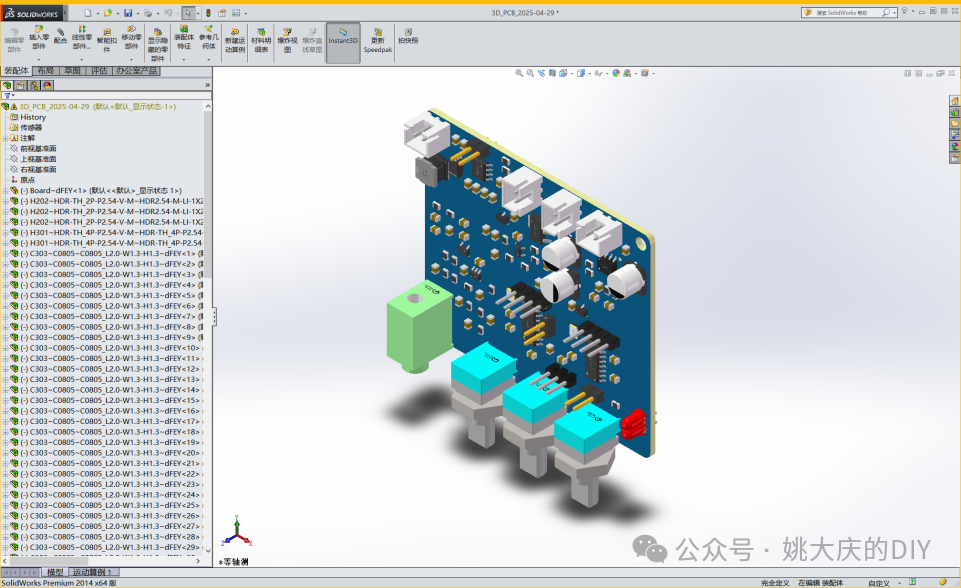The height and width of the screenshot is (588, 961).
Task: Open the 插入零部件 dropdown arrow
Action: pos(39,59)
